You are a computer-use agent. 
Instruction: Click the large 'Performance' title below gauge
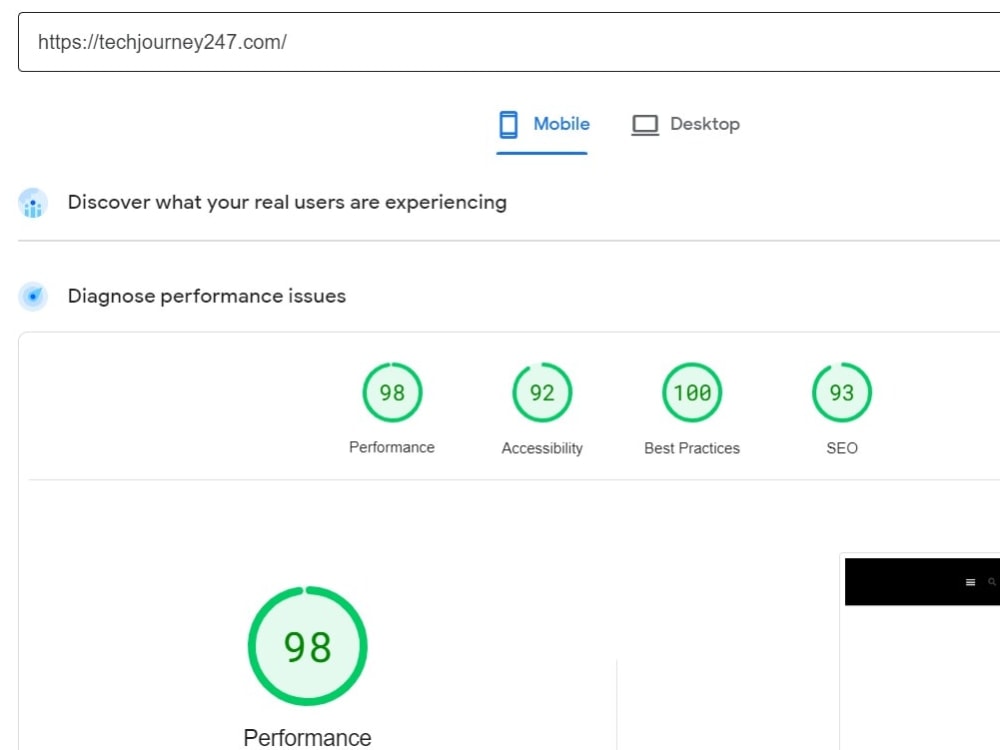pos(307,738)
